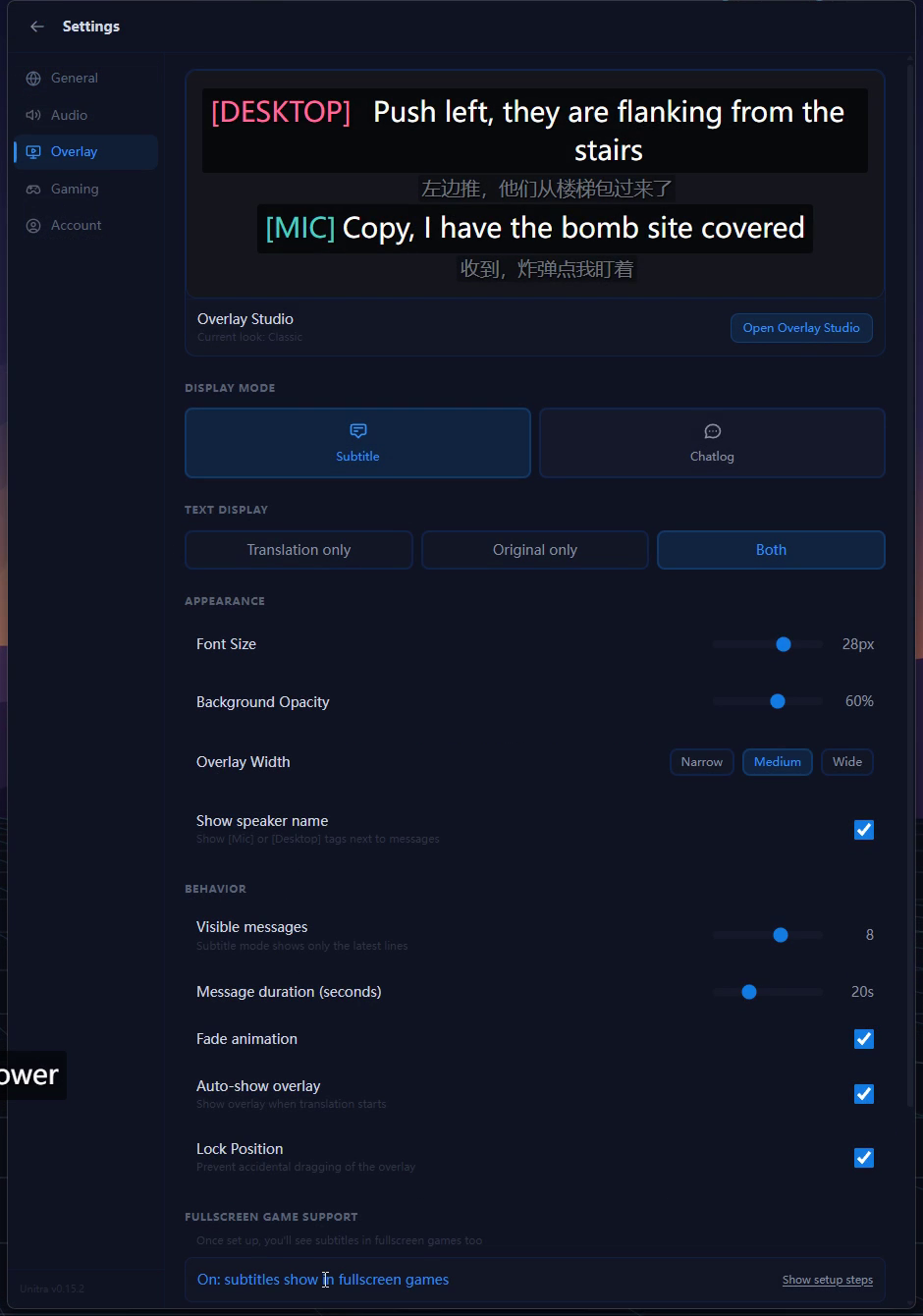923x1316 pixels.
Task: Click the DISPLAY MODE heading
Action: pos(230,388)
